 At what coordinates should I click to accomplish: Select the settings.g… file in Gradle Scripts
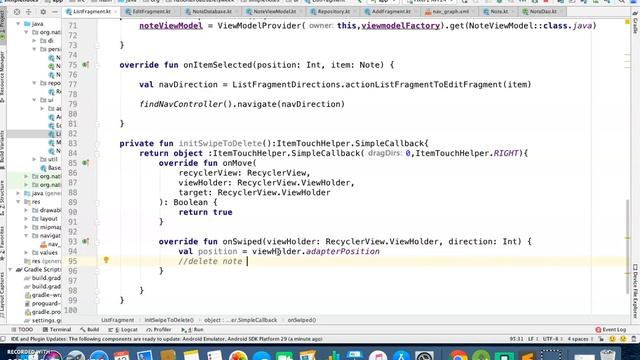(x=42, y=320)
